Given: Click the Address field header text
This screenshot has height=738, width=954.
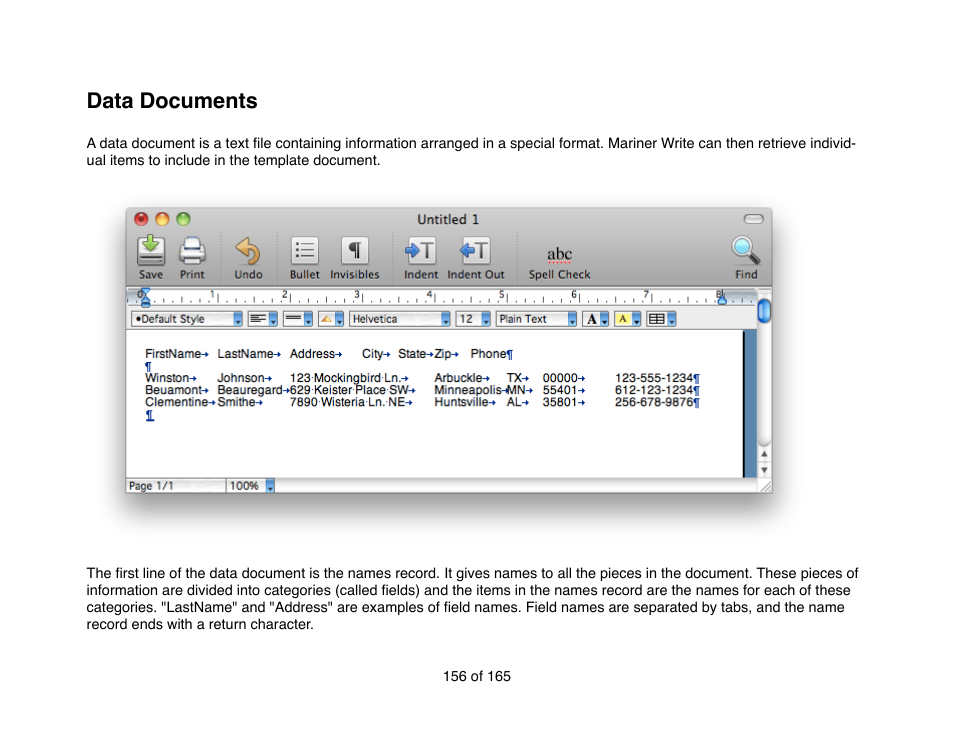Looking at the screenshot, I should [312, 353].
